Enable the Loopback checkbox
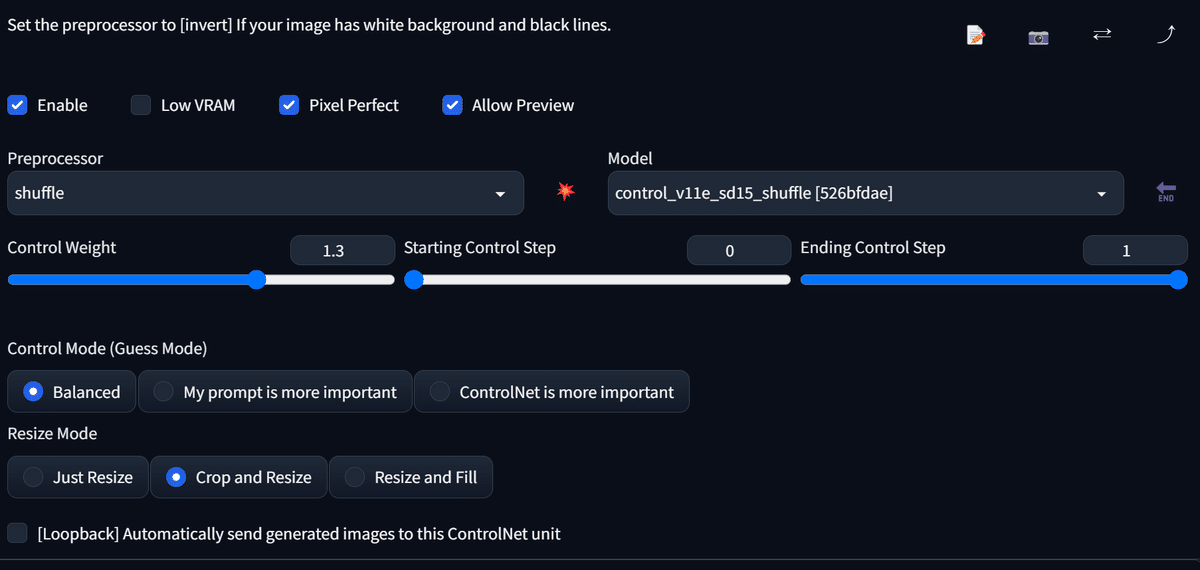 pyautogui.click(x=17, y=533)
